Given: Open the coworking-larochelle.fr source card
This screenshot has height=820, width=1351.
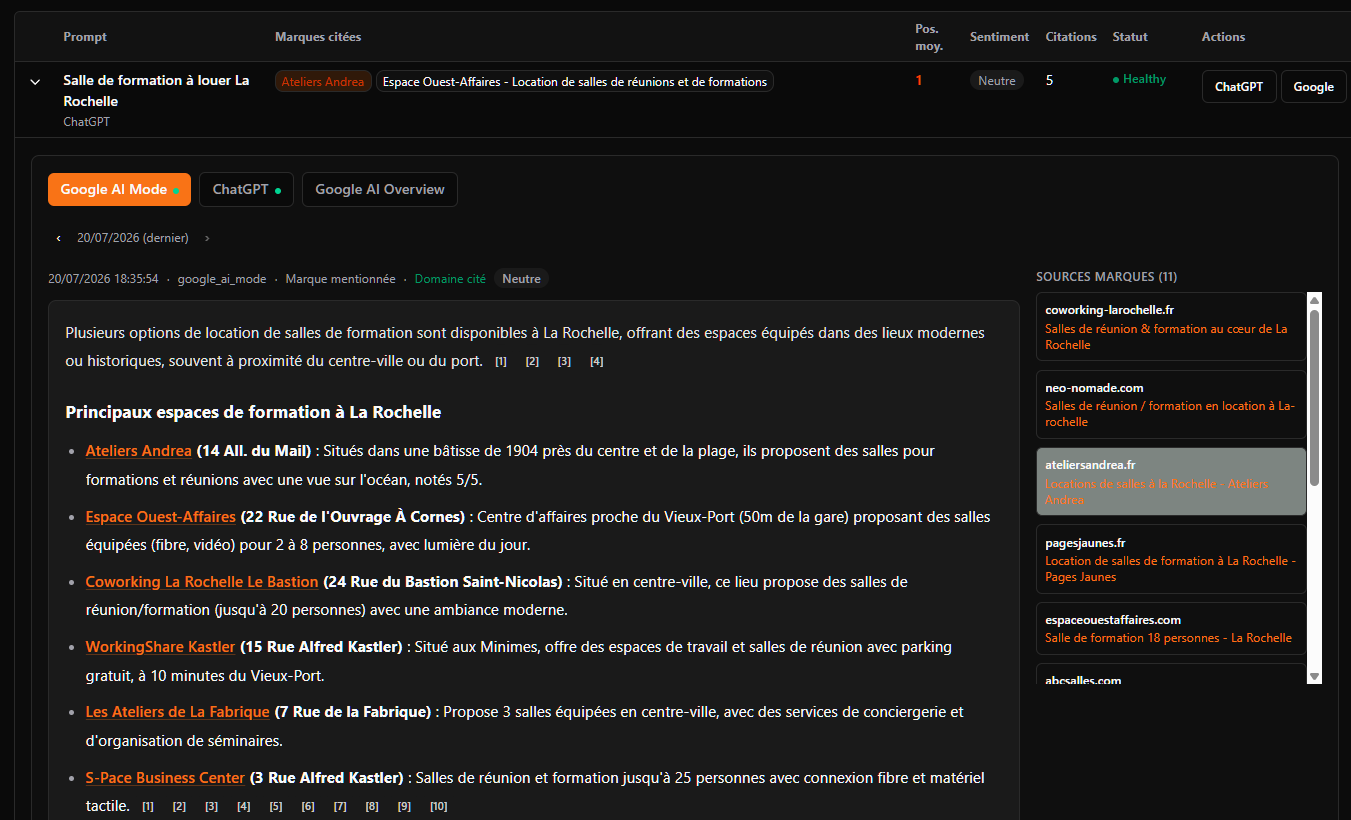Looking at the screenshot, I should (1171, 327).
